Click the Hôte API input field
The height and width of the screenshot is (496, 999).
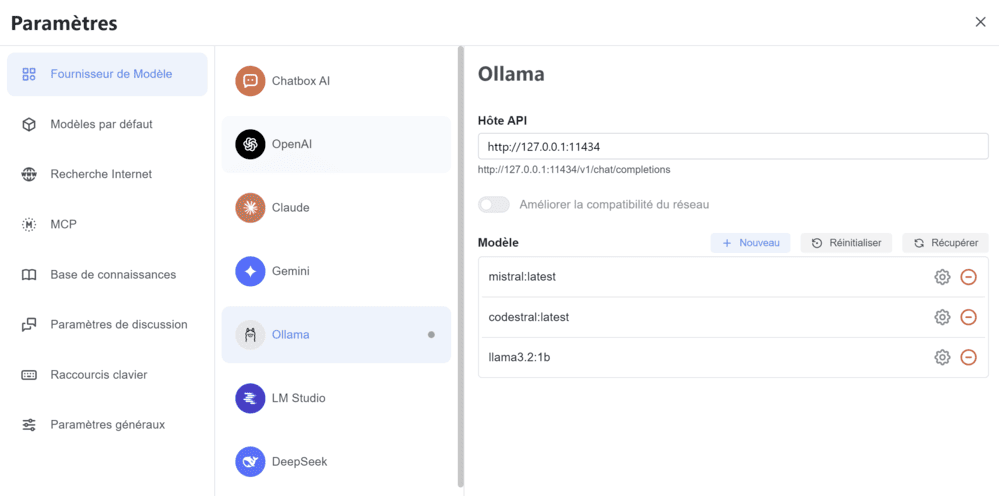pos(733,147)
